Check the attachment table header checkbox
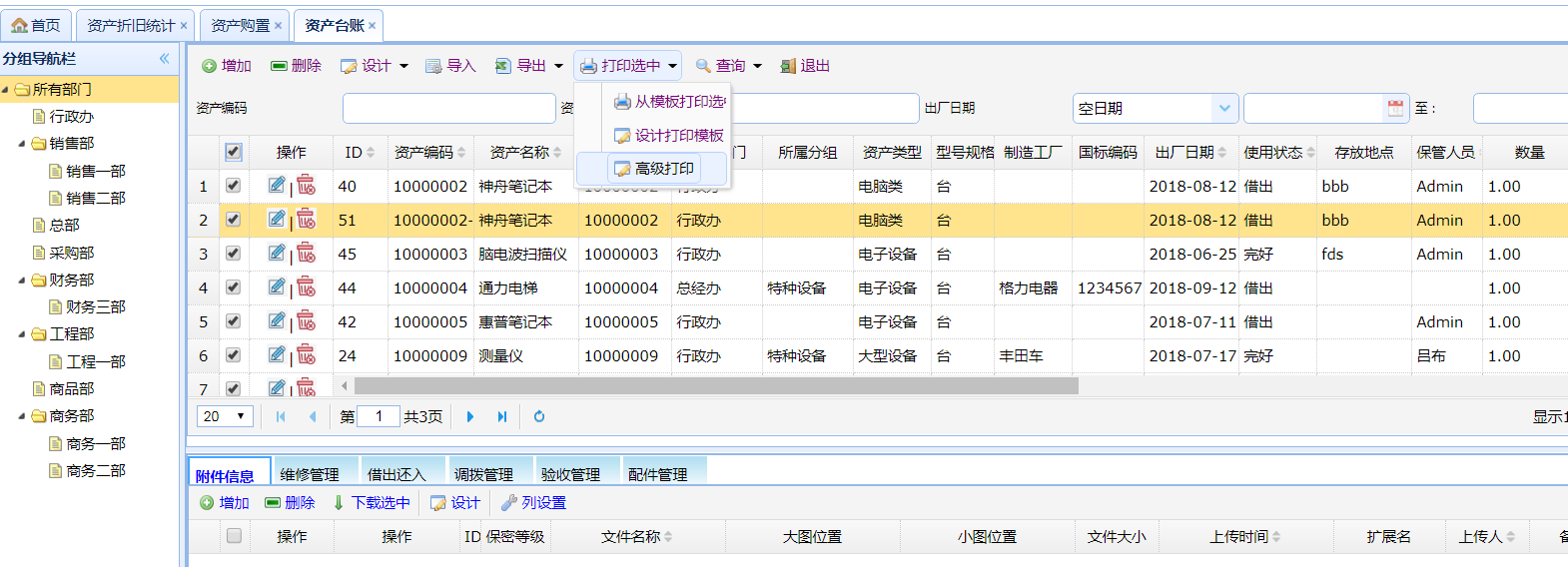The width and height of the screenshot is (1568, 567). [234, 536]
